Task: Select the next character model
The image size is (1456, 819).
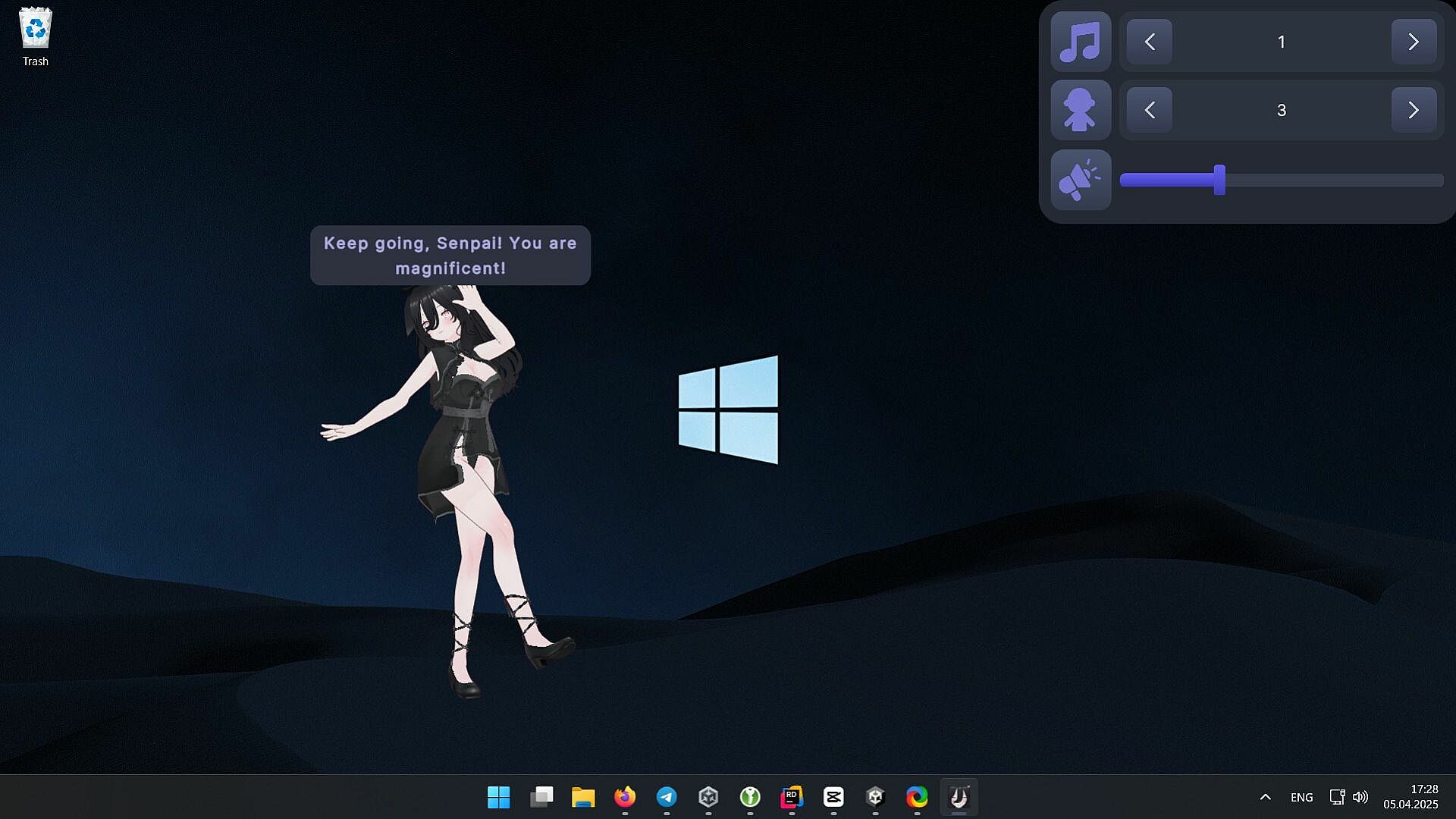Action: click(x=1414, y=110)
